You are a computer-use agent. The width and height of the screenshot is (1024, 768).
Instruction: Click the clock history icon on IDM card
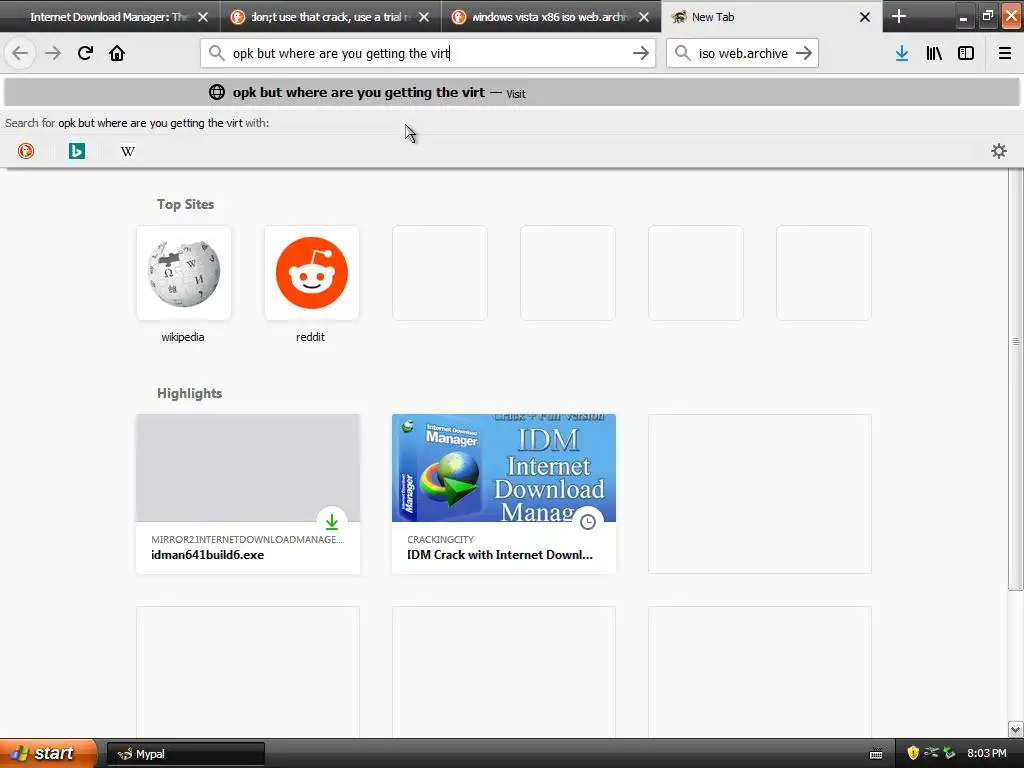[588, 522]
